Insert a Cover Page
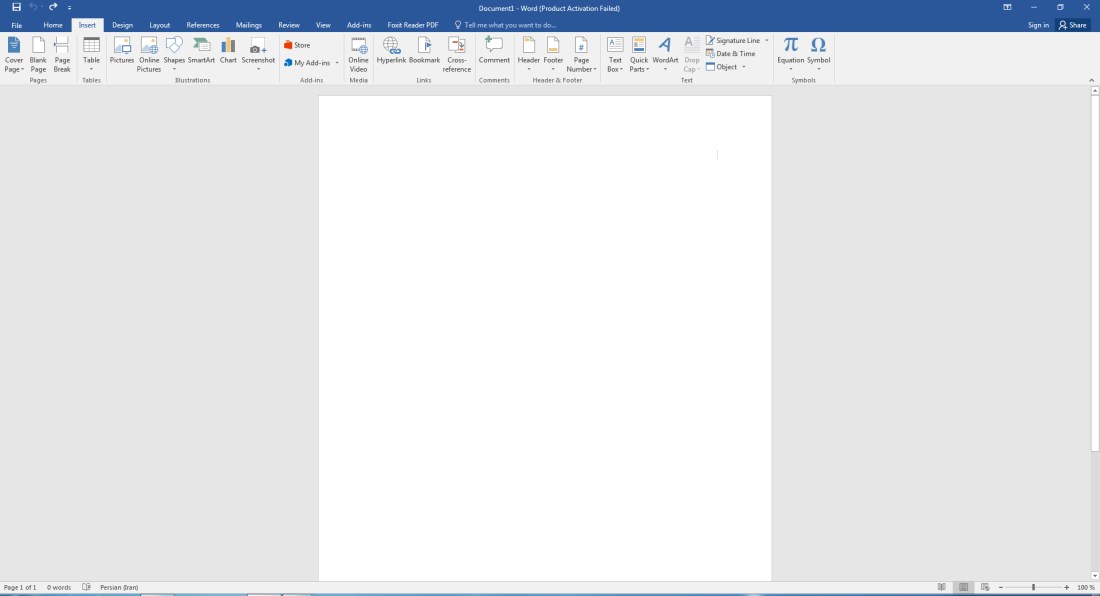Screen dimensions: 1100x596 [14, 55]
